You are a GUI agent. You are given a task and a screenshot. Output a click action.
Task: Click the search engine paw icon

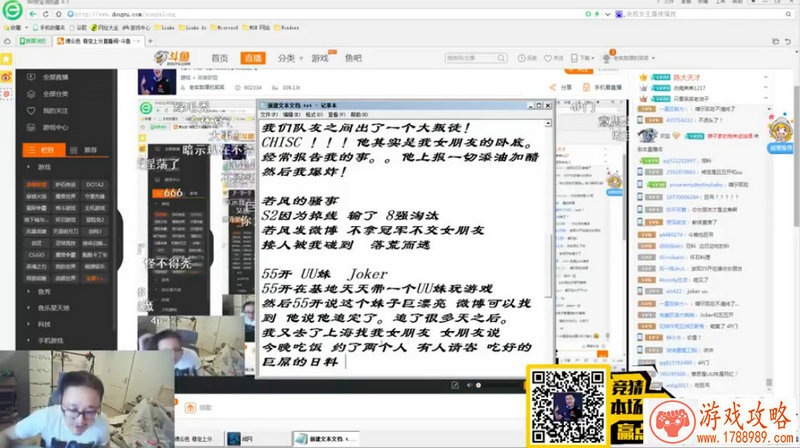pyautogui.click(x=619, y=14)
